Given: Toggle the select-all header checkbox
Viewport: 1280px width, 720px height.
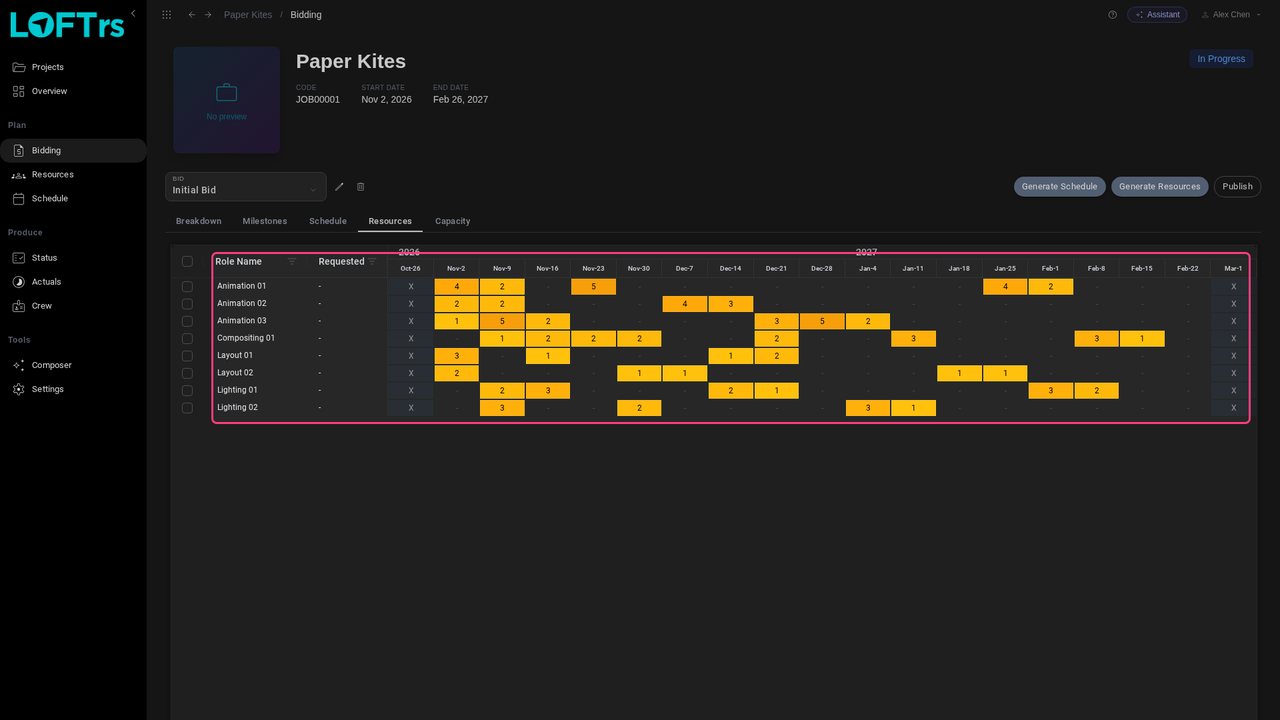Looking at the screenshot, I should 187,262.
